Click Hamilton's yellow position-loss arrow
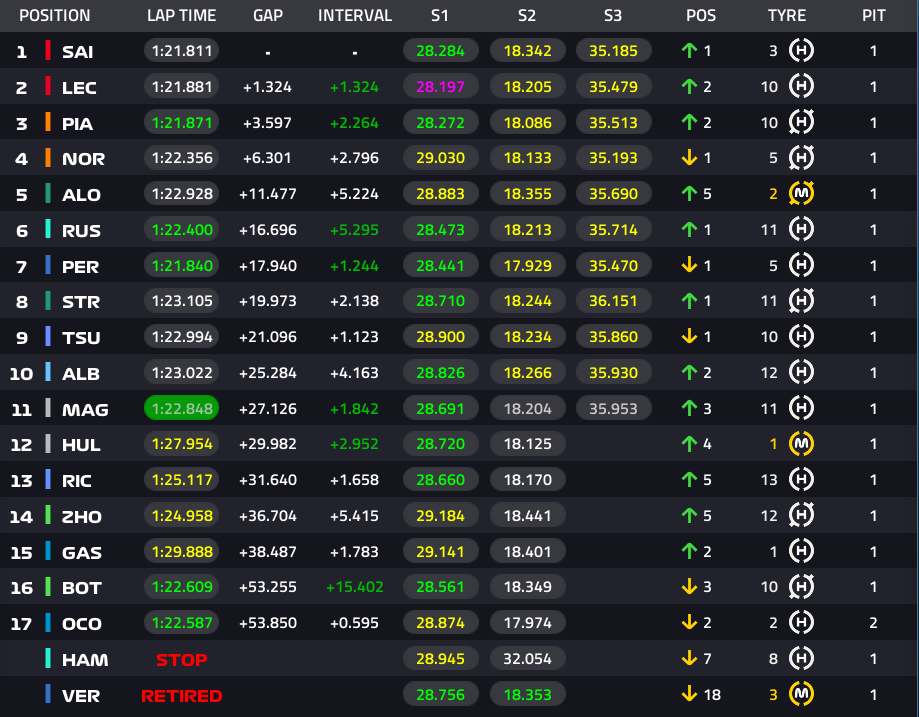 [689, 658]
